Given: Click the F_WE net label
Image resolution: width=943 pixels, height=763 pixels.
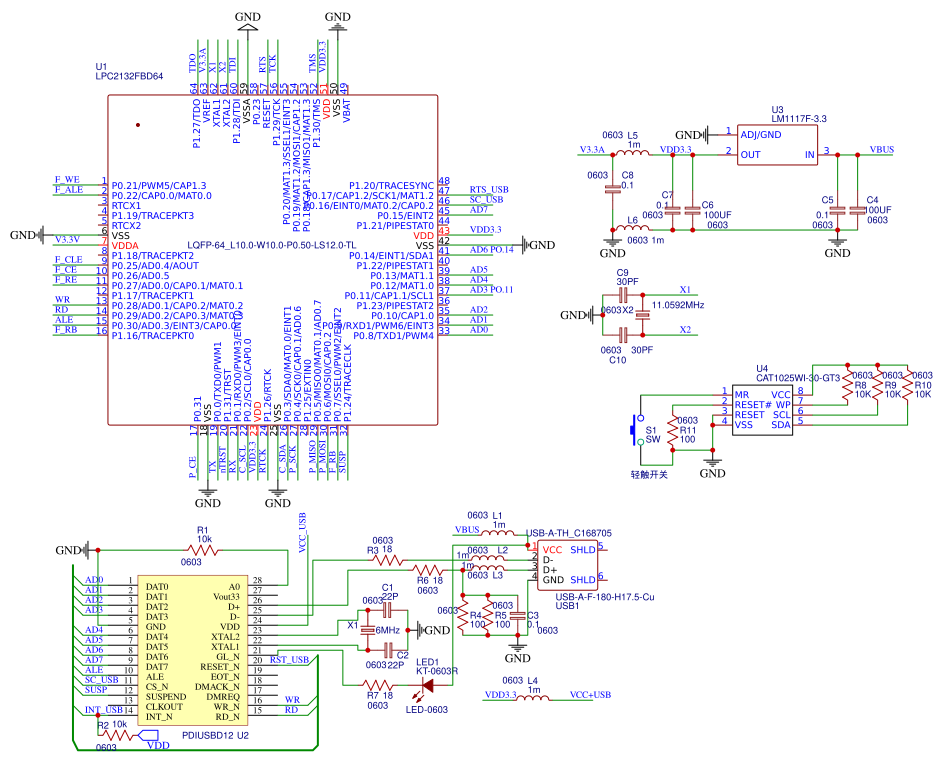Looking at the screenshot, I should [x=67, y=179].
